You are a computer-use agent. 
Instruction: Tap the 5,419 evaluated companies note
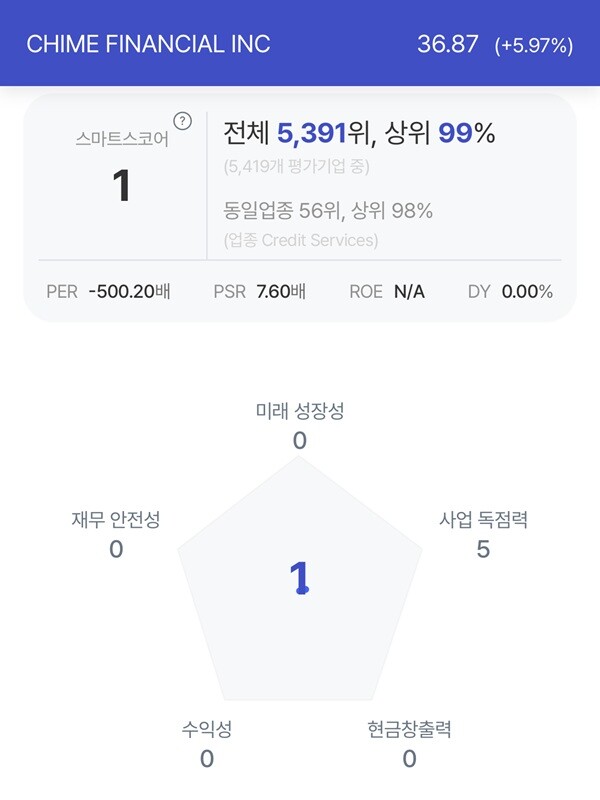(296, 166)
